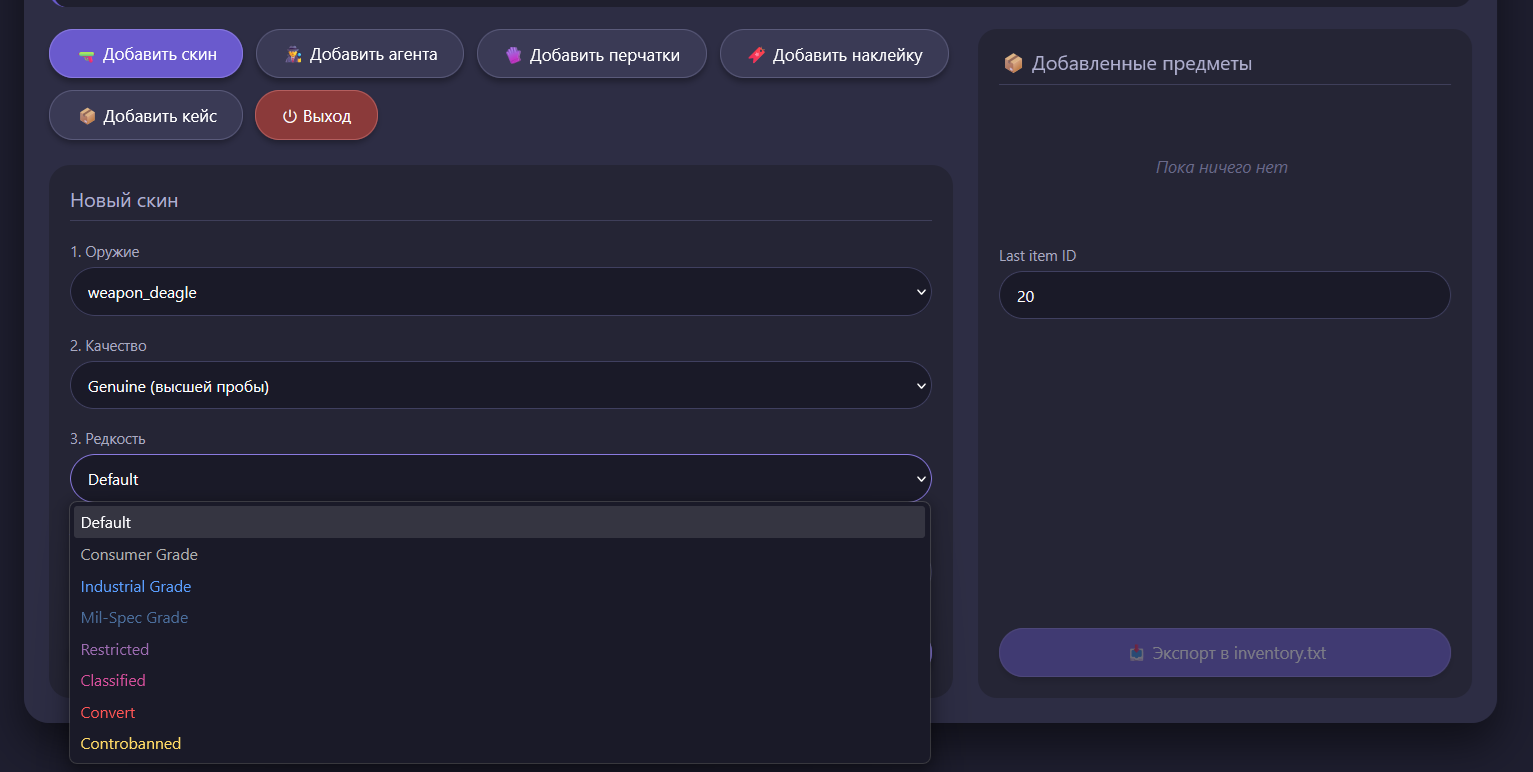
Task: Click the Добавить кейс button label
Action: pos(160,116)
